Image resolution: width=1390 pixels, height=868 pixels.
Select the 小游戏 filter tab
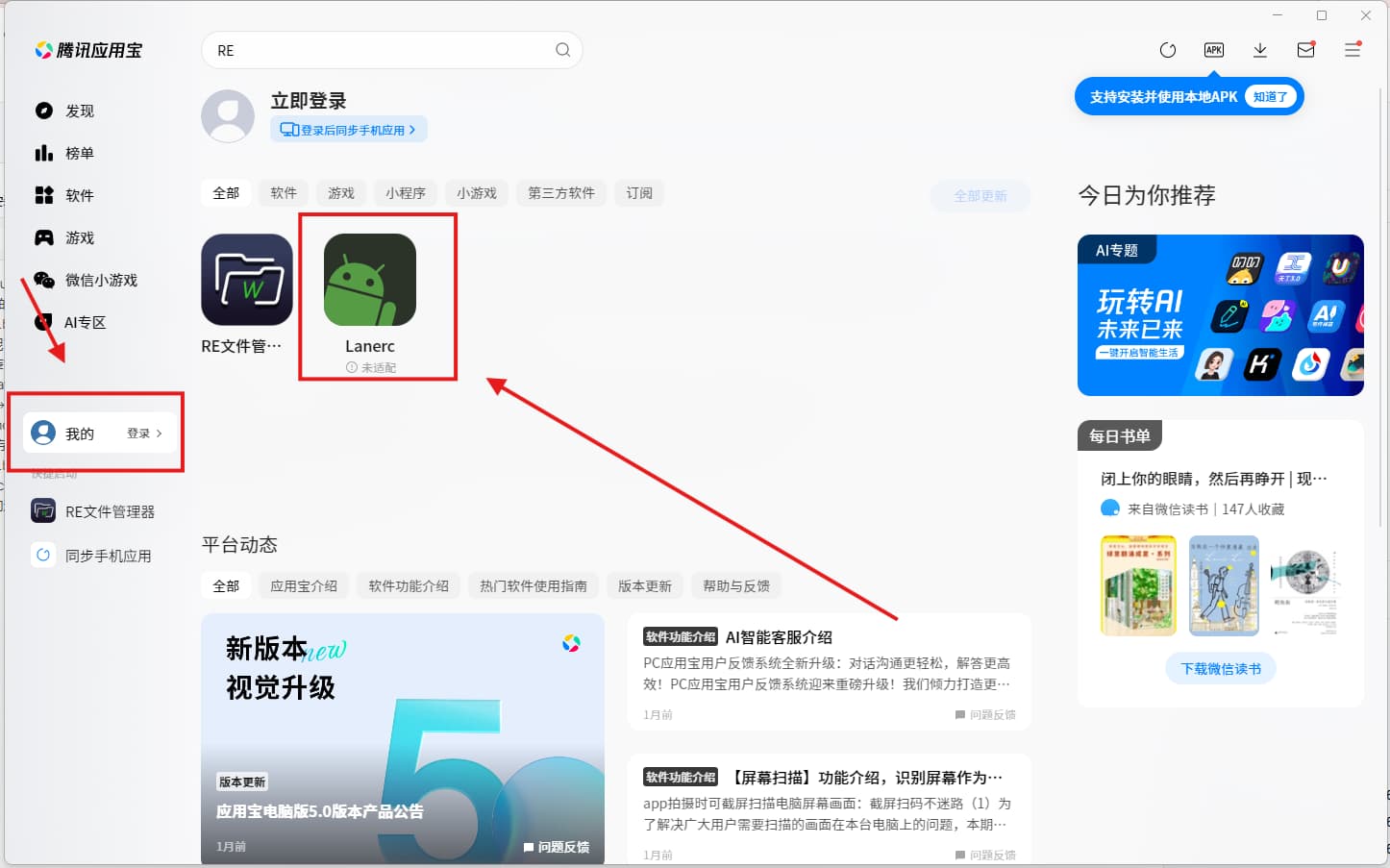[477, 193]
